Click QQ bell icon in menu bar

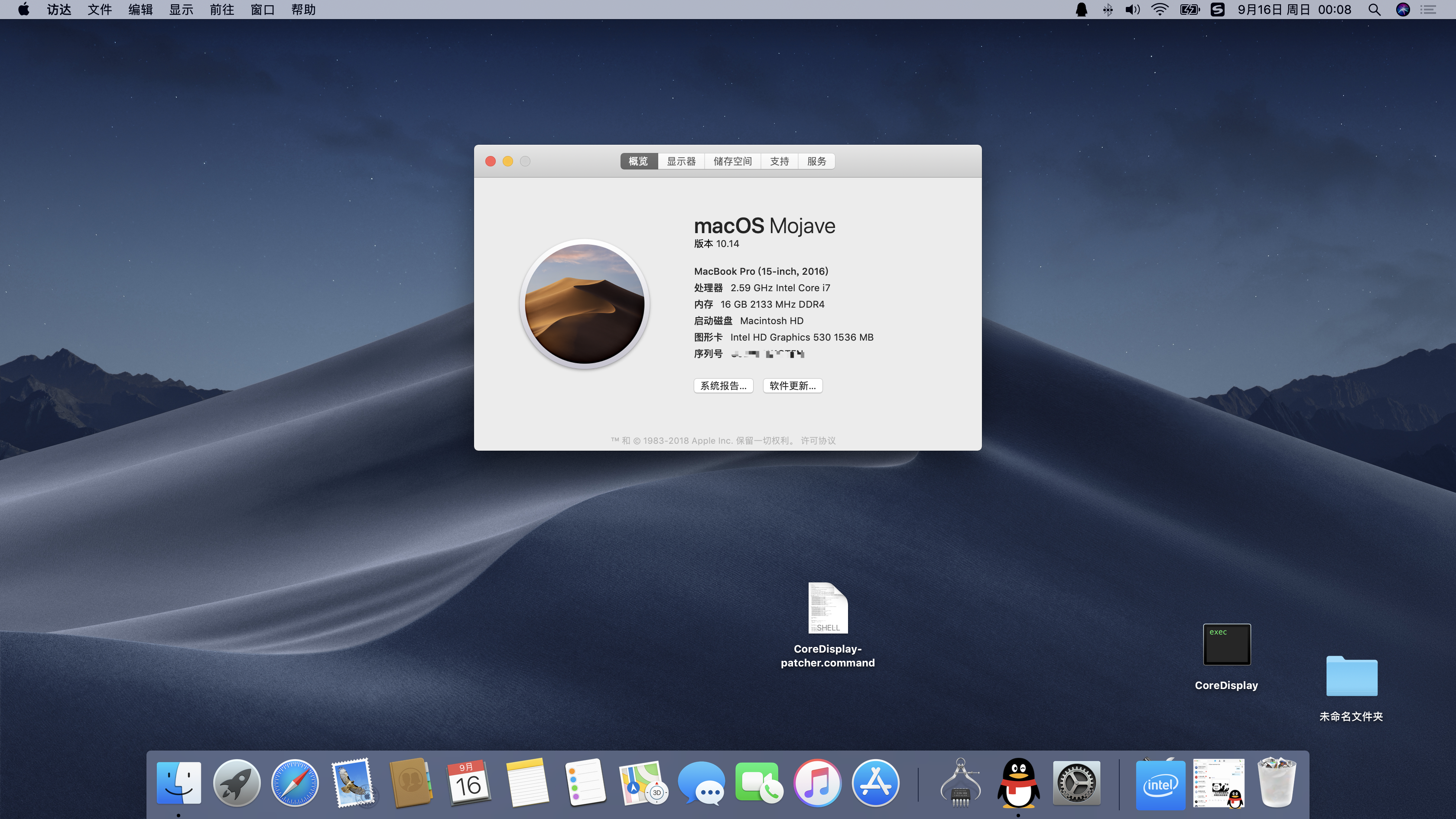point(1081,10)
